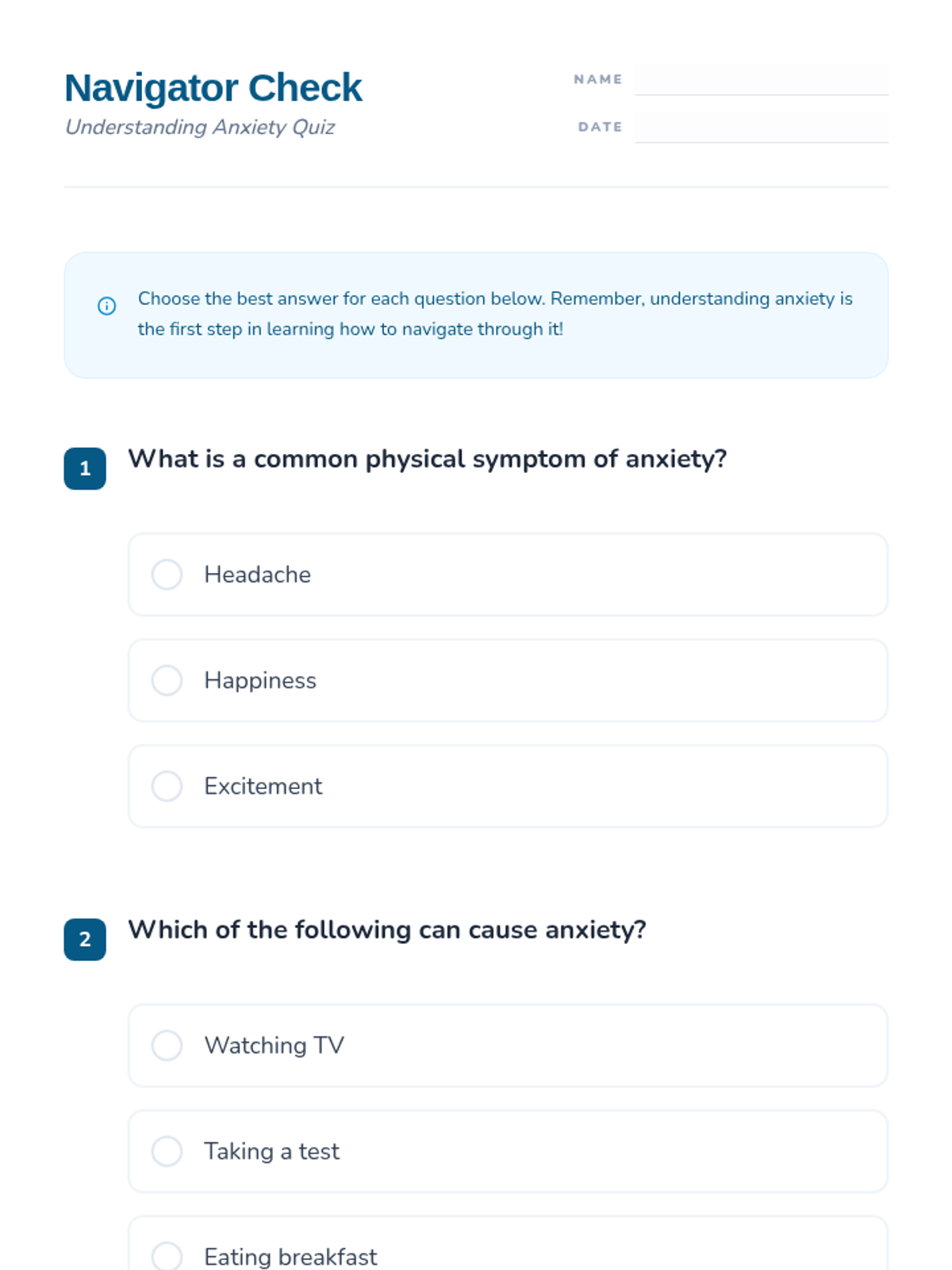This screenshot has width=952, height=1270.
Task: Click the Headache answer card label
Action: click(257, 574)
